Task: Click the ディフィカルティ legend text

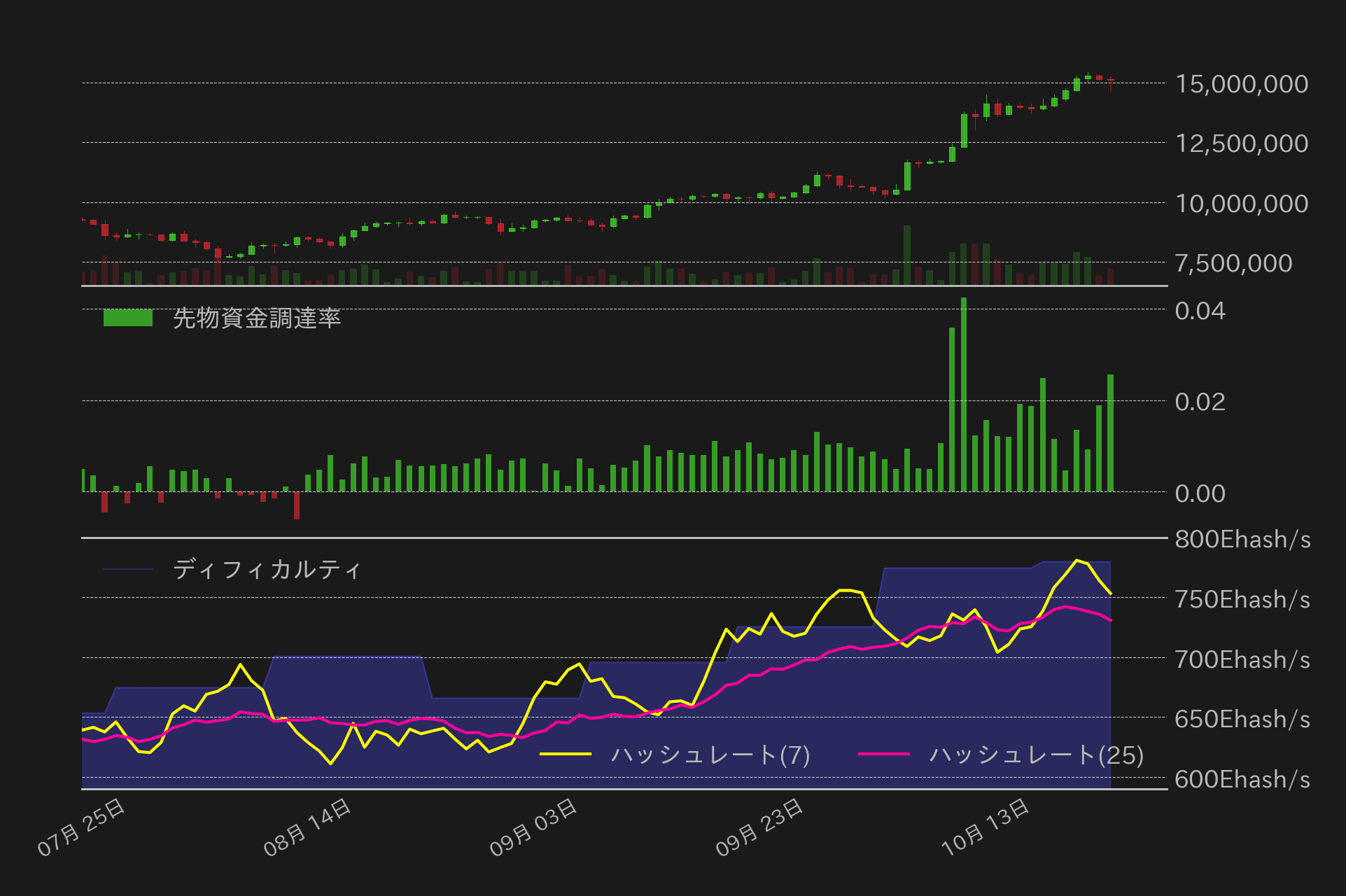Action: [x=267, y=570]
